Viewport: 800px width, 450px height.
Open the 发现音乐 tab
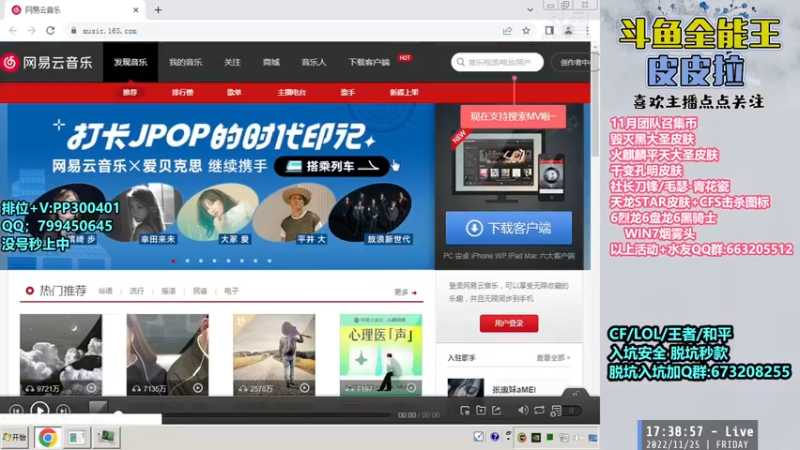coord(131,62)
